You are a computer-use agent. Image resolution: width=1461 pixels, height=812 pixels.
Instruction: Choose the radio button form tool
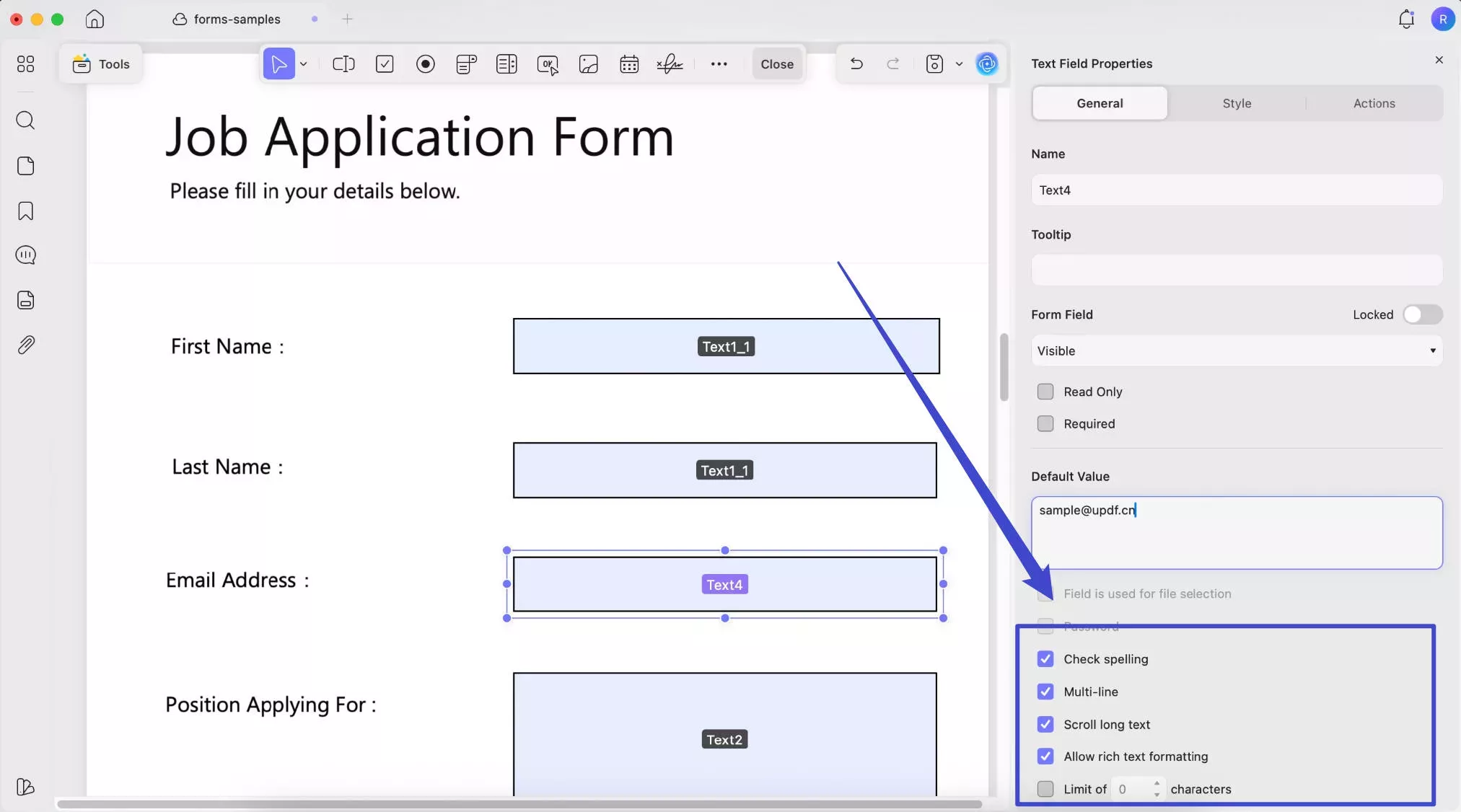(x=426, y=64)
